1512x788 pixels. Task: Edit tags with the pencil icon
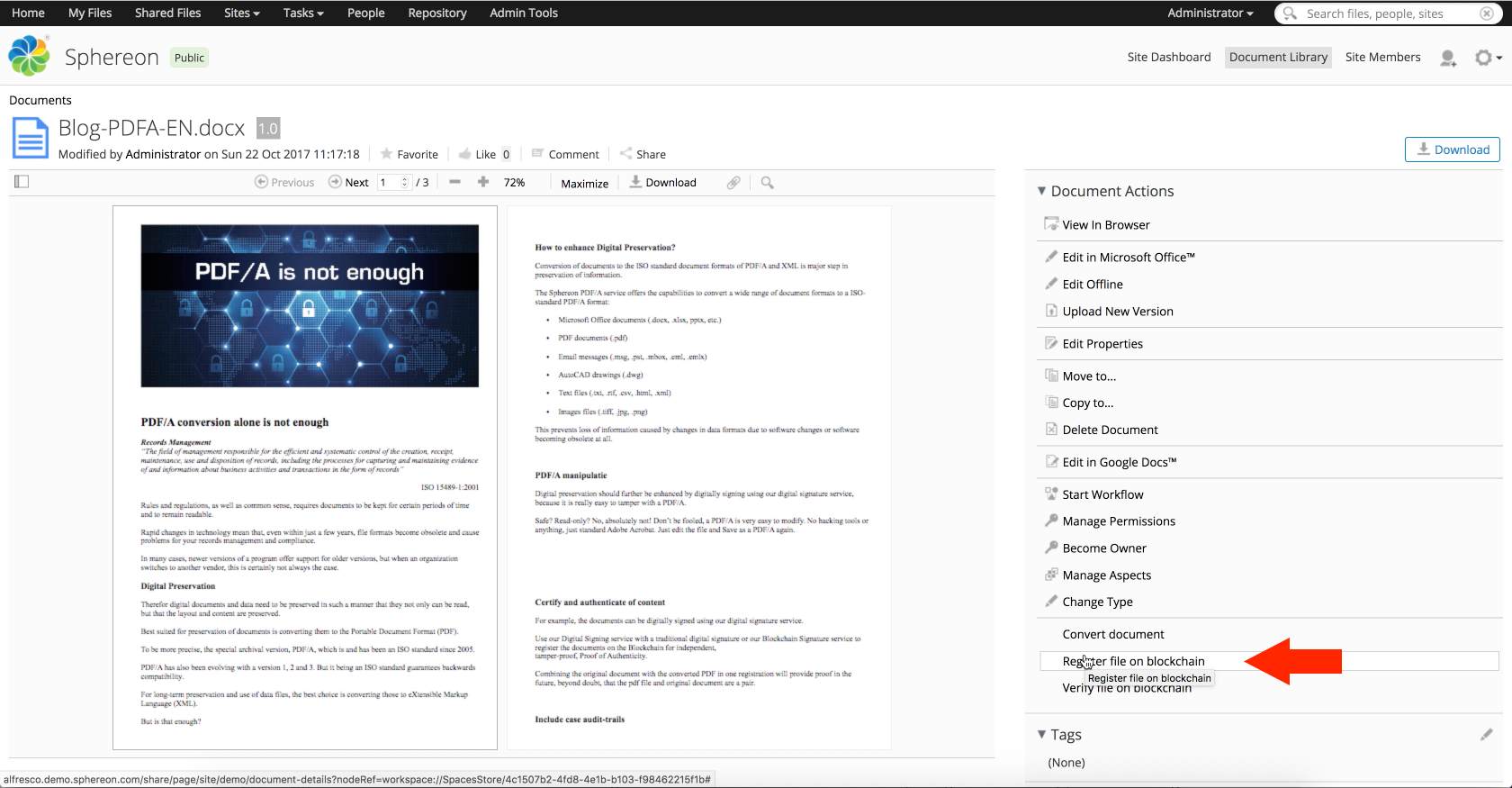click(1487, 735)
